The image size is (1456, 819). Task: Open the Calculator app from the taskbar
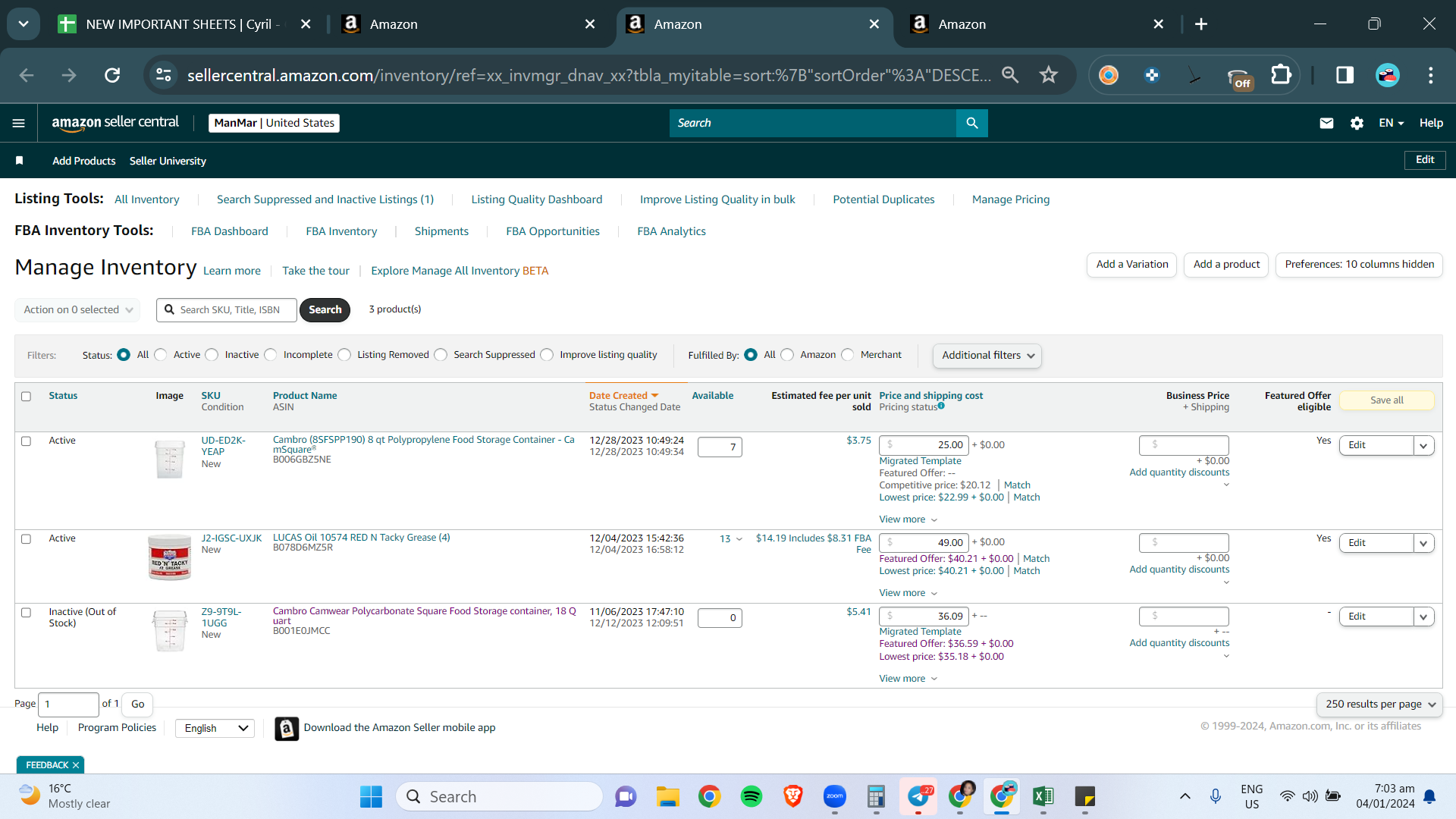click(x=877, y=796)
